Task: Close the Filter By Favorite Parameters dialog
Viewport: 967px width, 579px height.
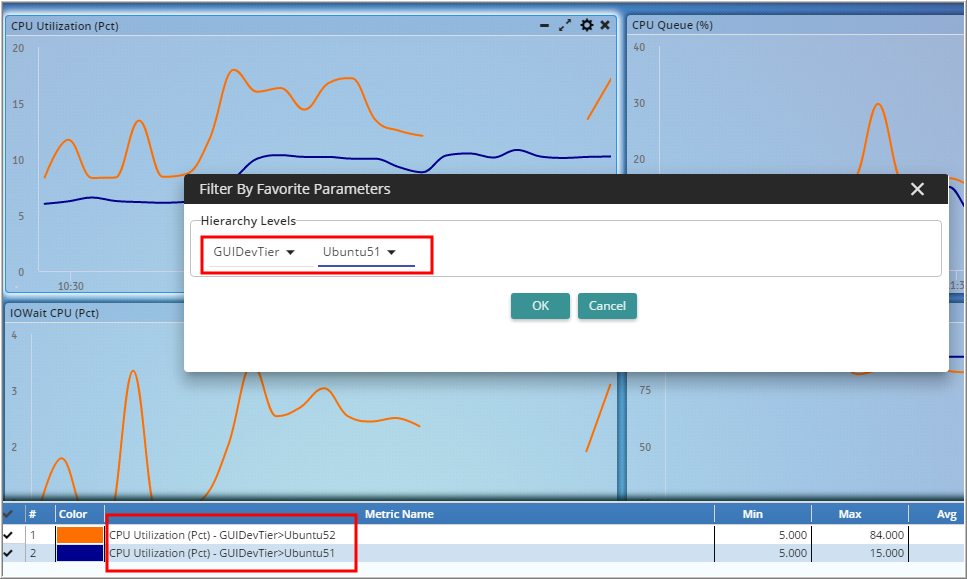Action: pos(917,189)
